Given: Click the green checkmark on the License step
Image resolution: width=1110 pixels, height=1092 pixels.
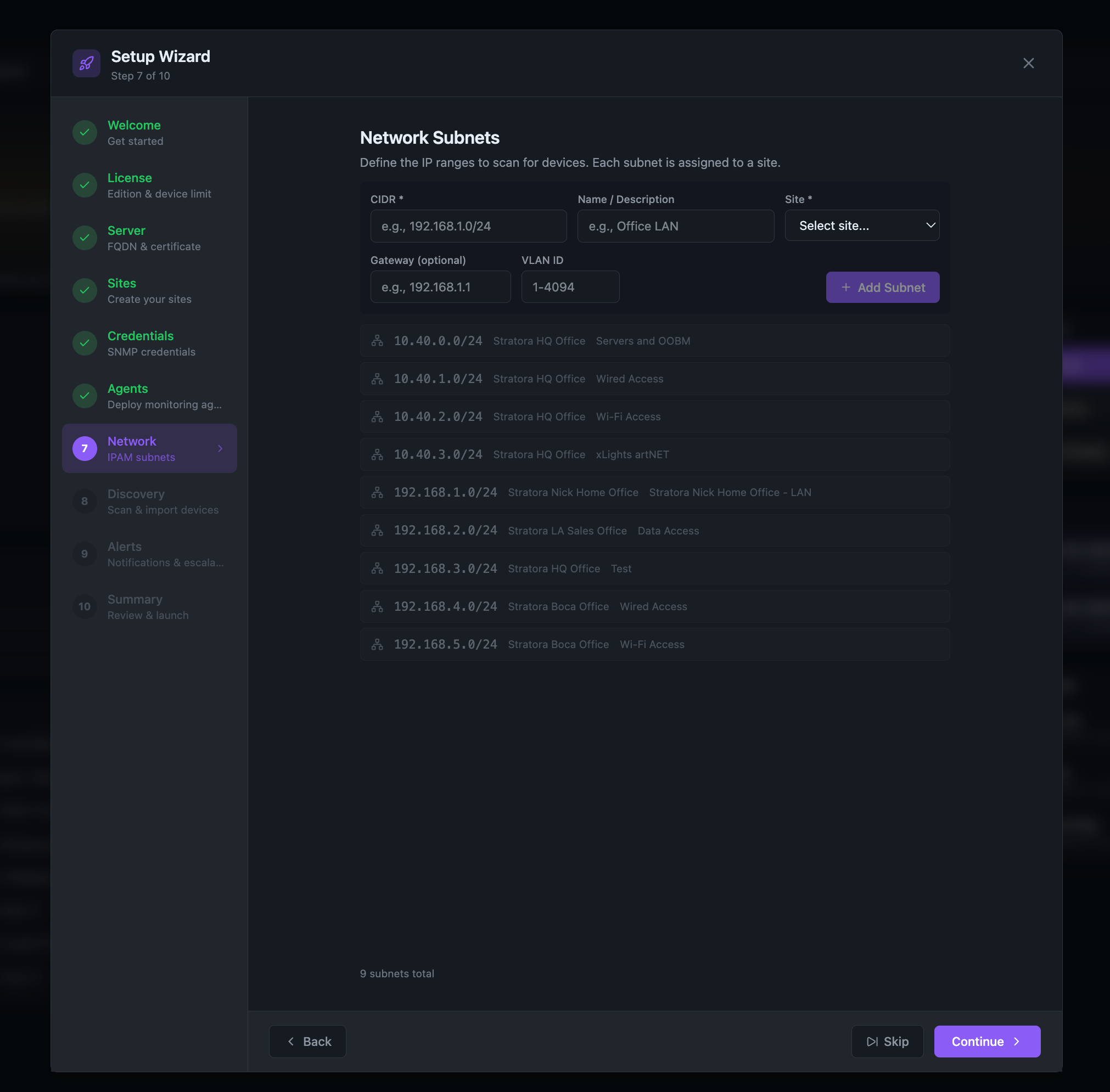Looking at the screenshot, I should tap(85, 185).
